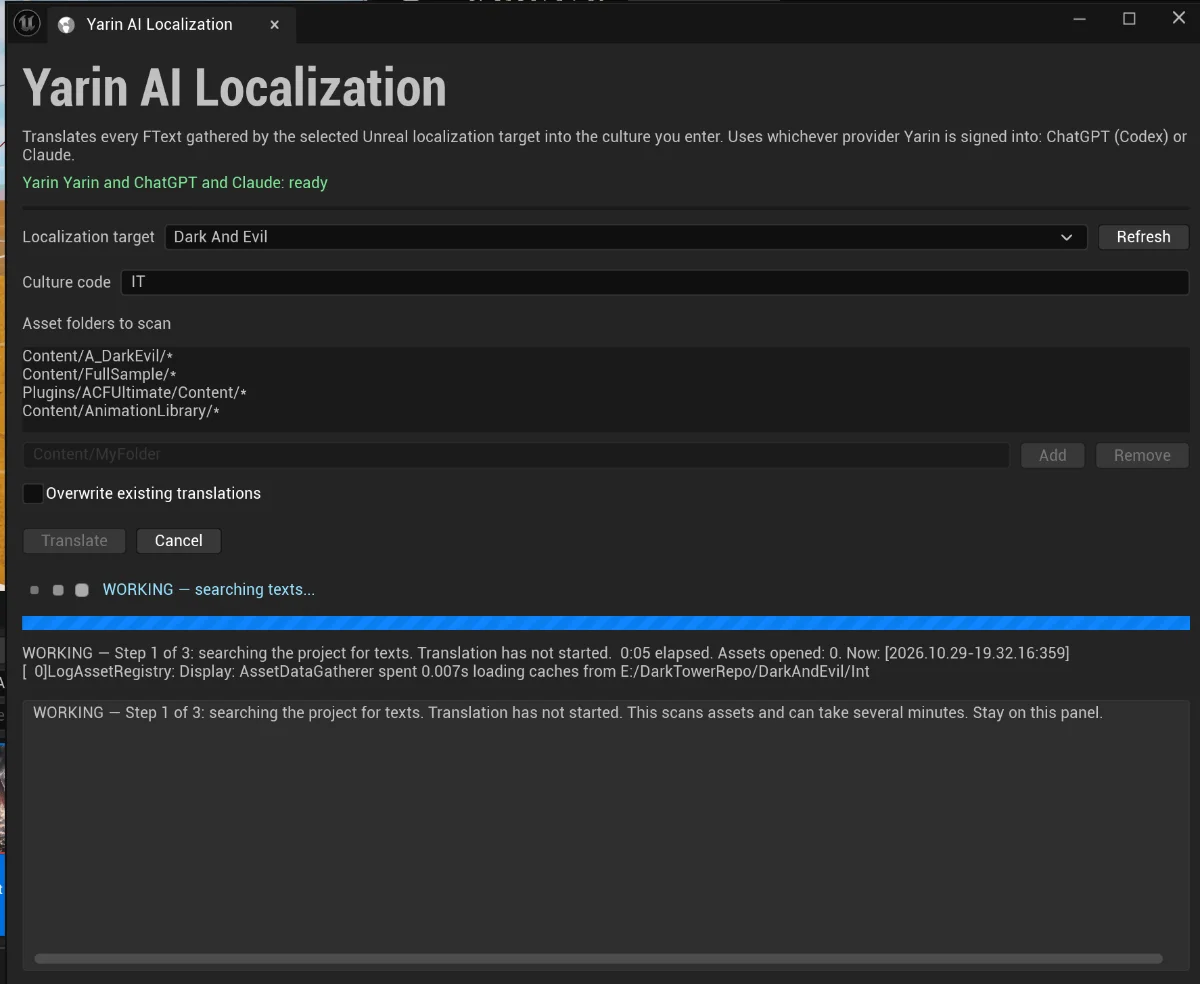This screenshot has width=1200, height=984.
Task: Click the Add folder button
Action: 1052,455
